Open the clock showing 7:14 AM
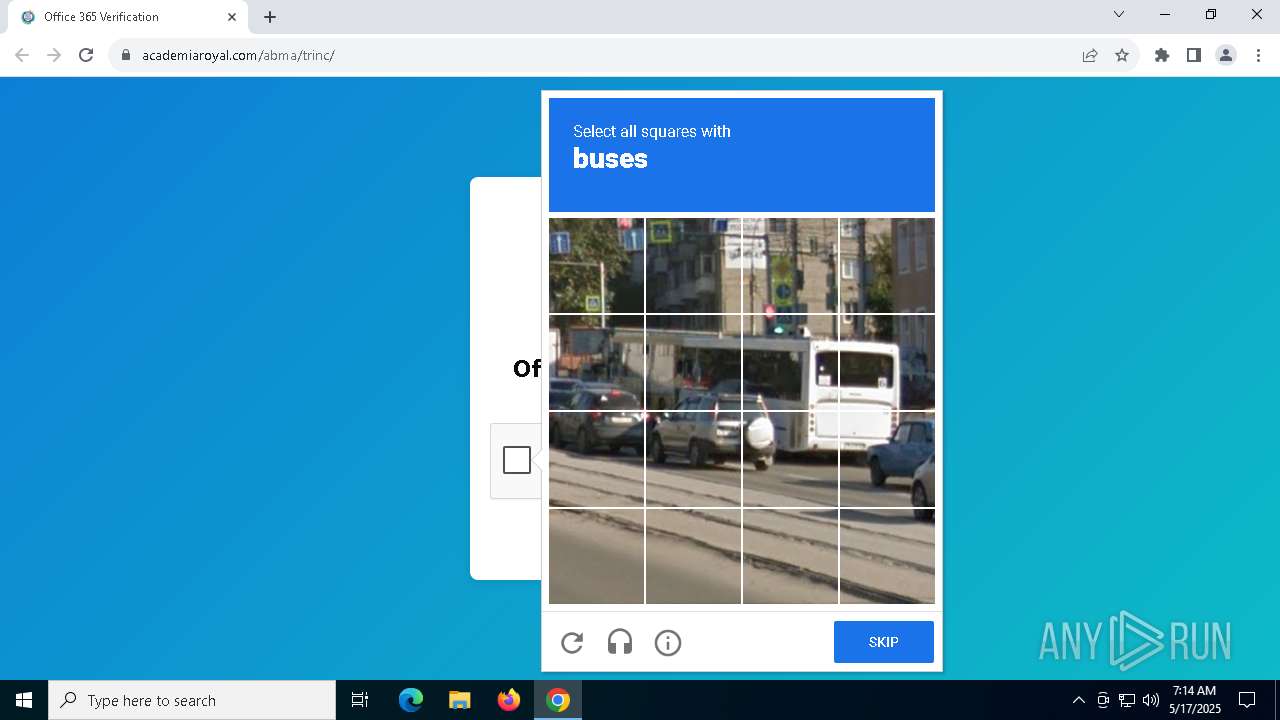Viewport: 1280px width, 720px height. click(x=1195, y=700)
